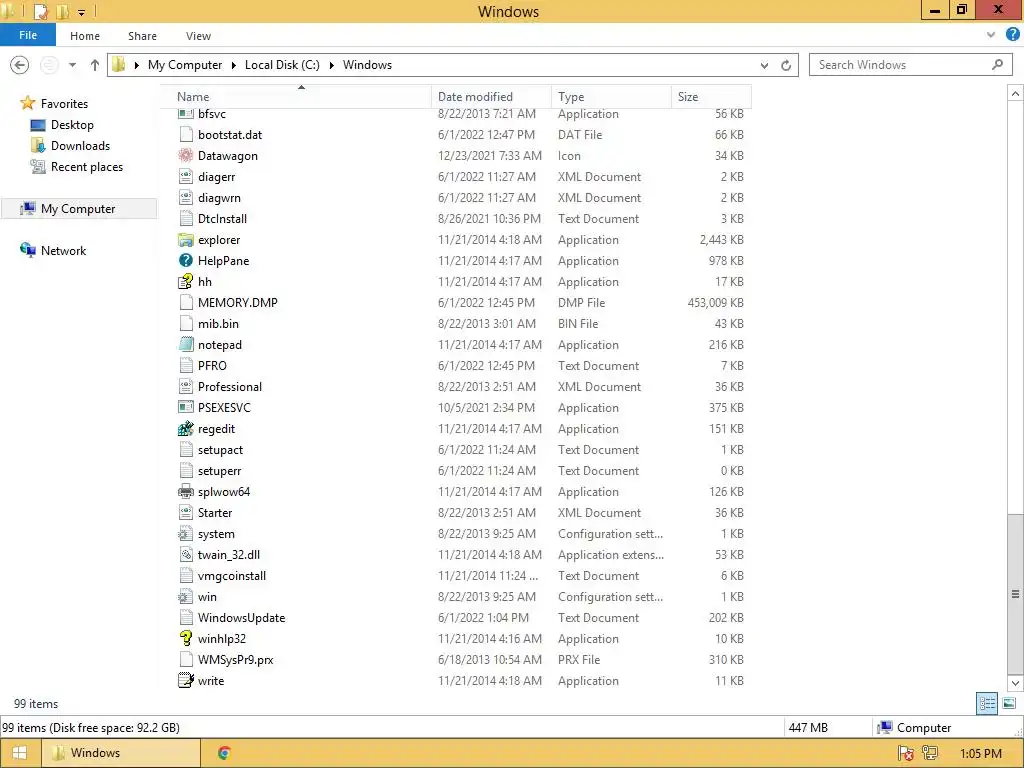Select the bootstat.dat file
The width and height of the screenshot is (1024, 768).
(x=230, y=135)
